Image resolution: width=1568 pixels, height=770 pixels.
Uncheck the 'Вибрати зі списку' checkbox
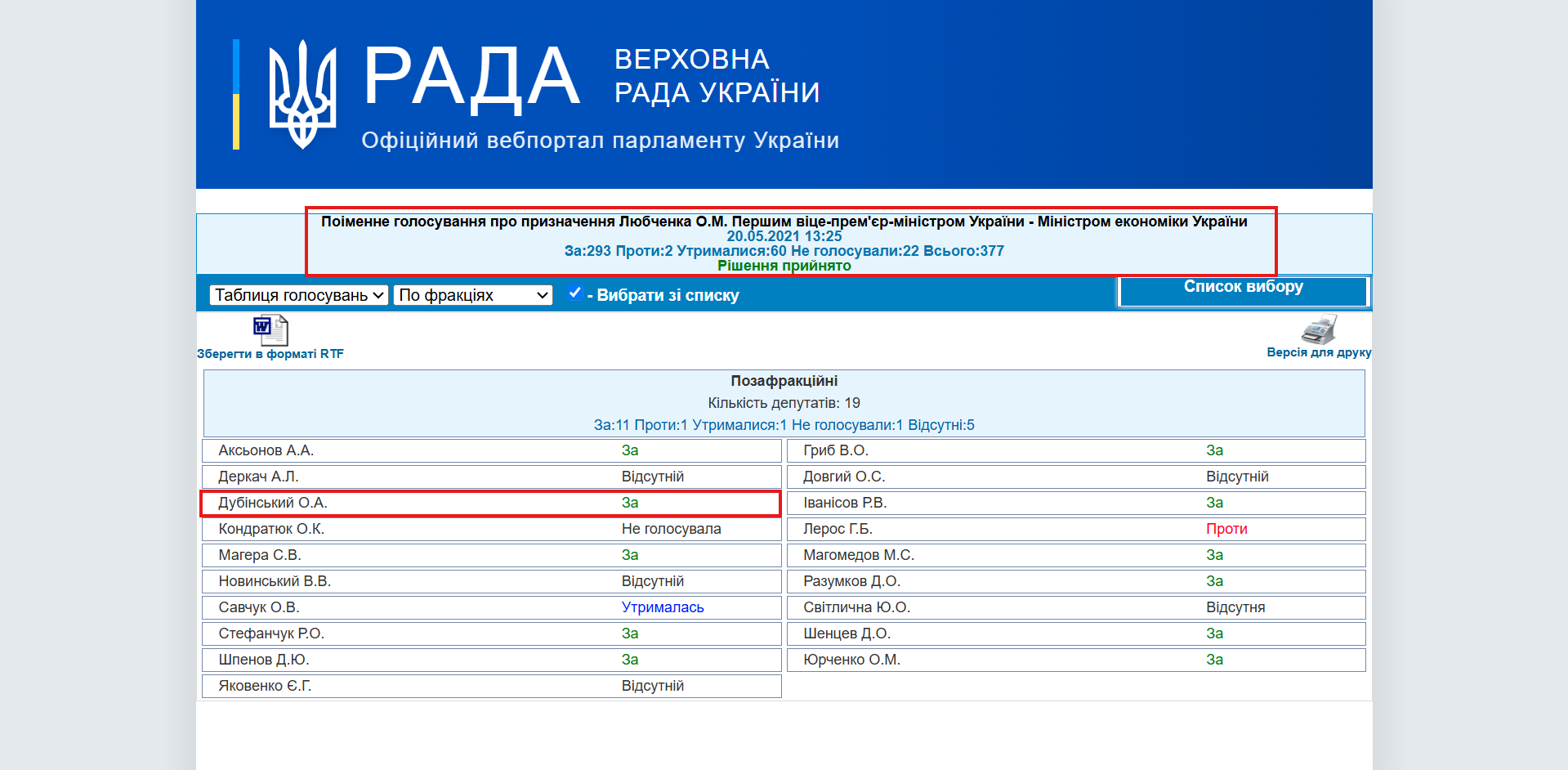(x=575, y=293)
